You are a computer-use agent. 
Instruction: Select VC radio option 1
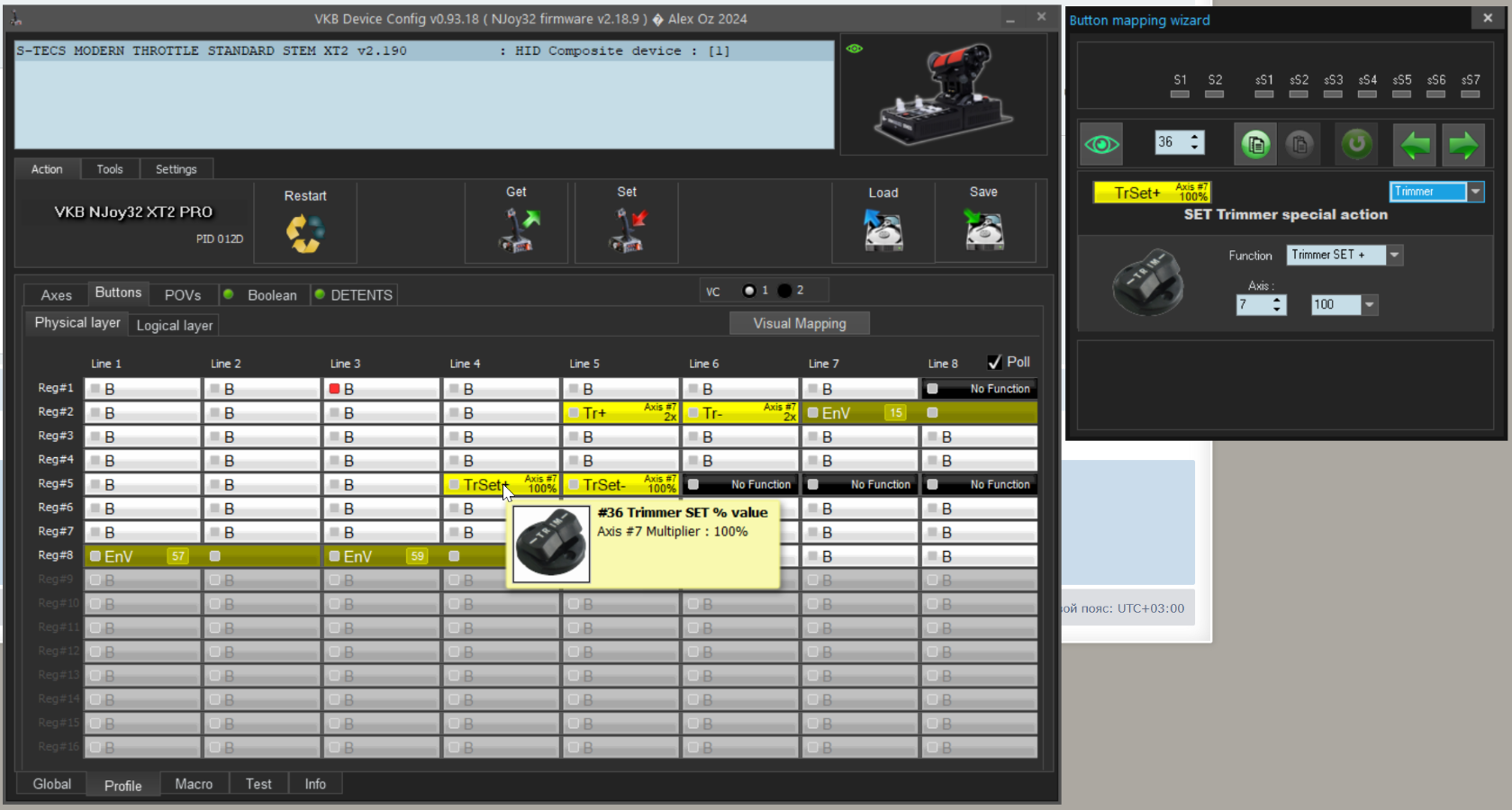point(748,291)
